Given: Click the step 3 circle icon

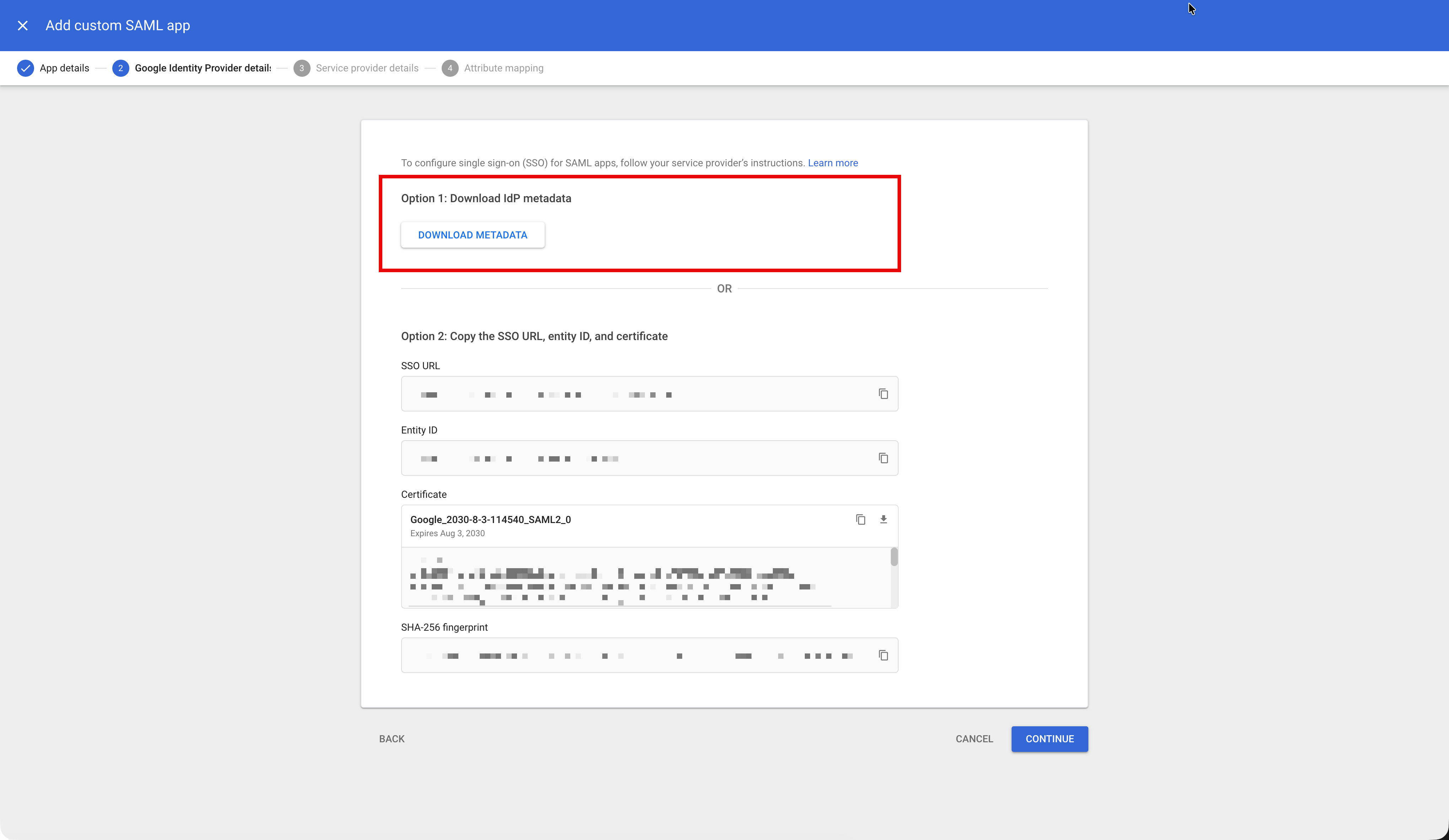Looking at the screenshot, I should pyautogui.click(x=301, y=68).
